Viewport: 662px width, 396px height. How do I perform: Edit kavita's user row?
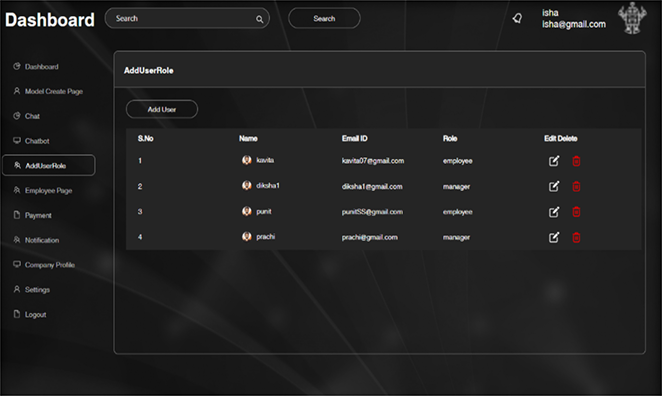554,161
